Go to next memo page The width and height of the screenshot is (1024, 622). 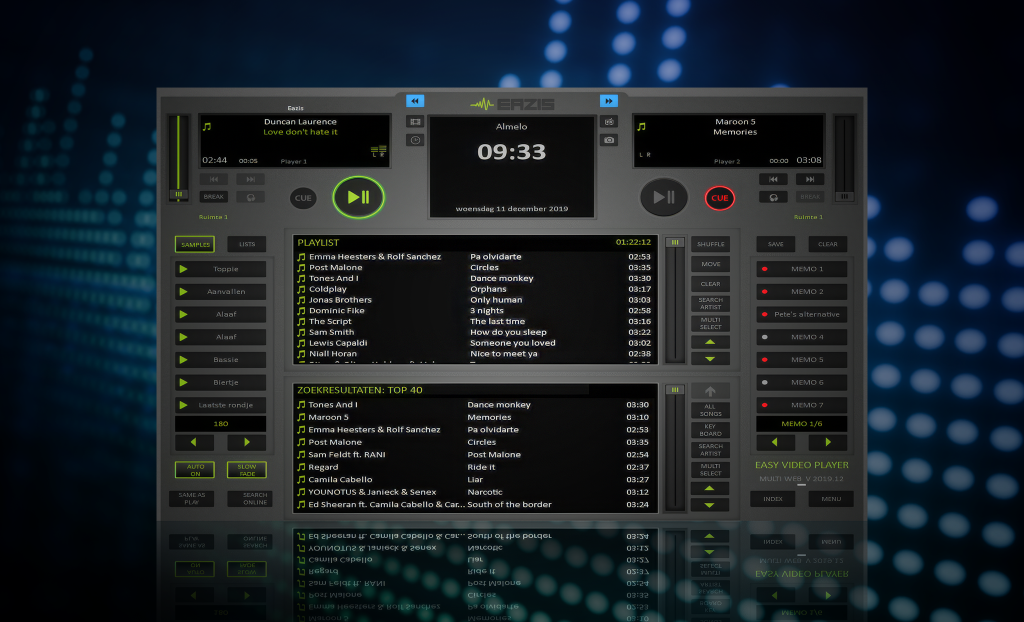[828, 442]
